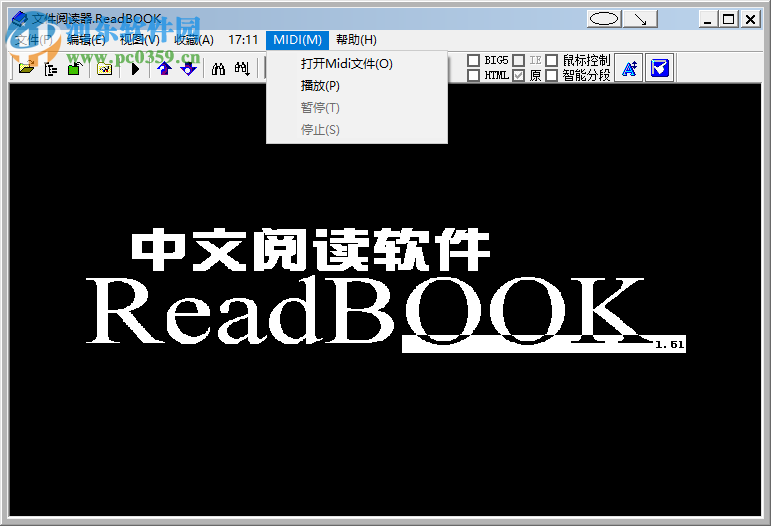This screenshot has height=526, width=771.
Task: Click the yellow favorites folder icon
Action: coord(104,69)
